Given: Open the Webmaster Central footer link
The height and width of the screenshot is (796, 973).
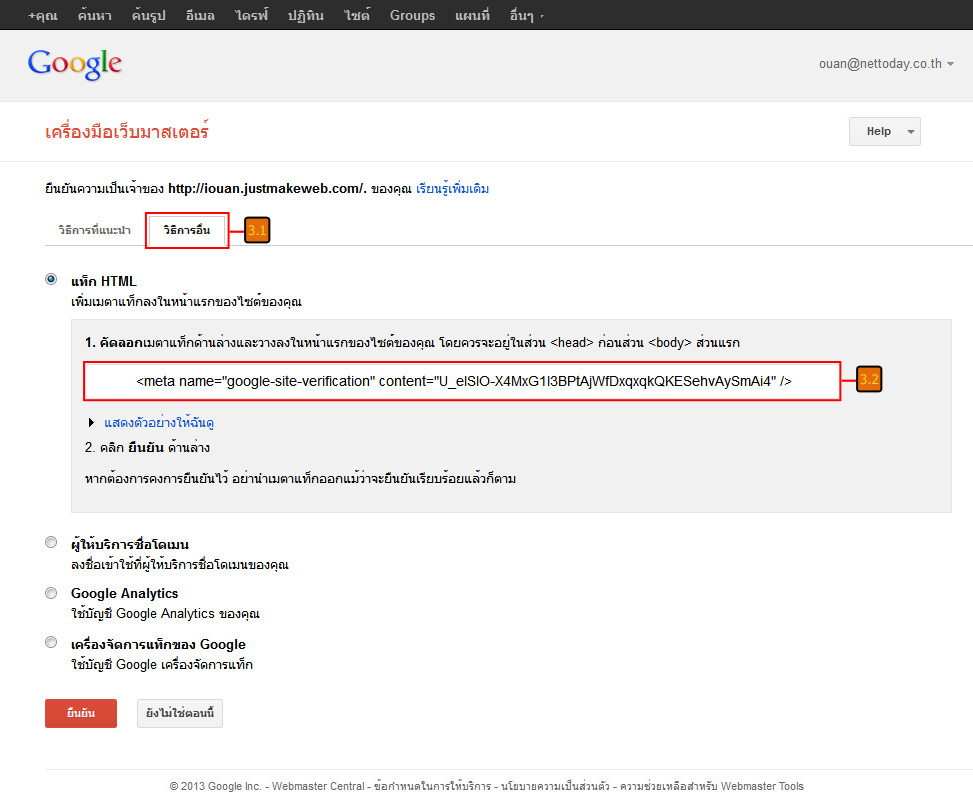Looking at the screenshot, I should [x=318, y=786].
